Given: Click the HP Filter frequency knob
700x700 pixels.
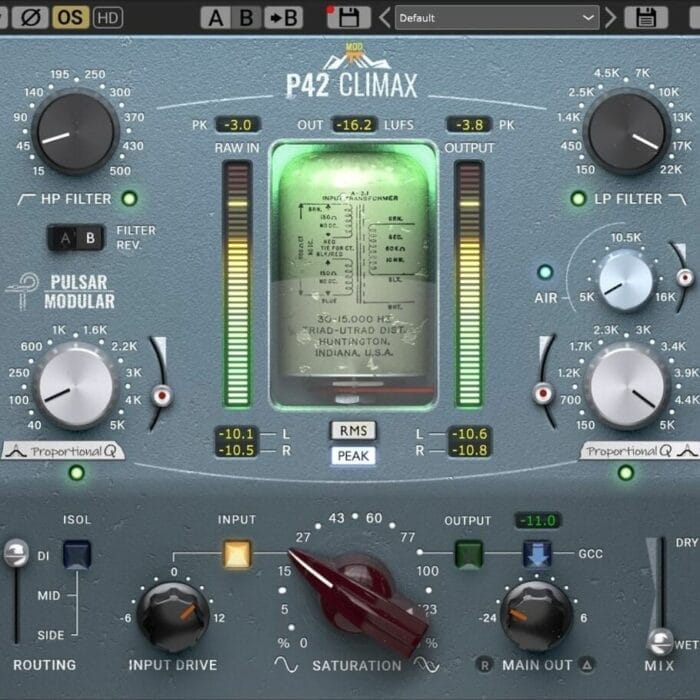Looking at the screenshot, I should (x=76, y=131).
